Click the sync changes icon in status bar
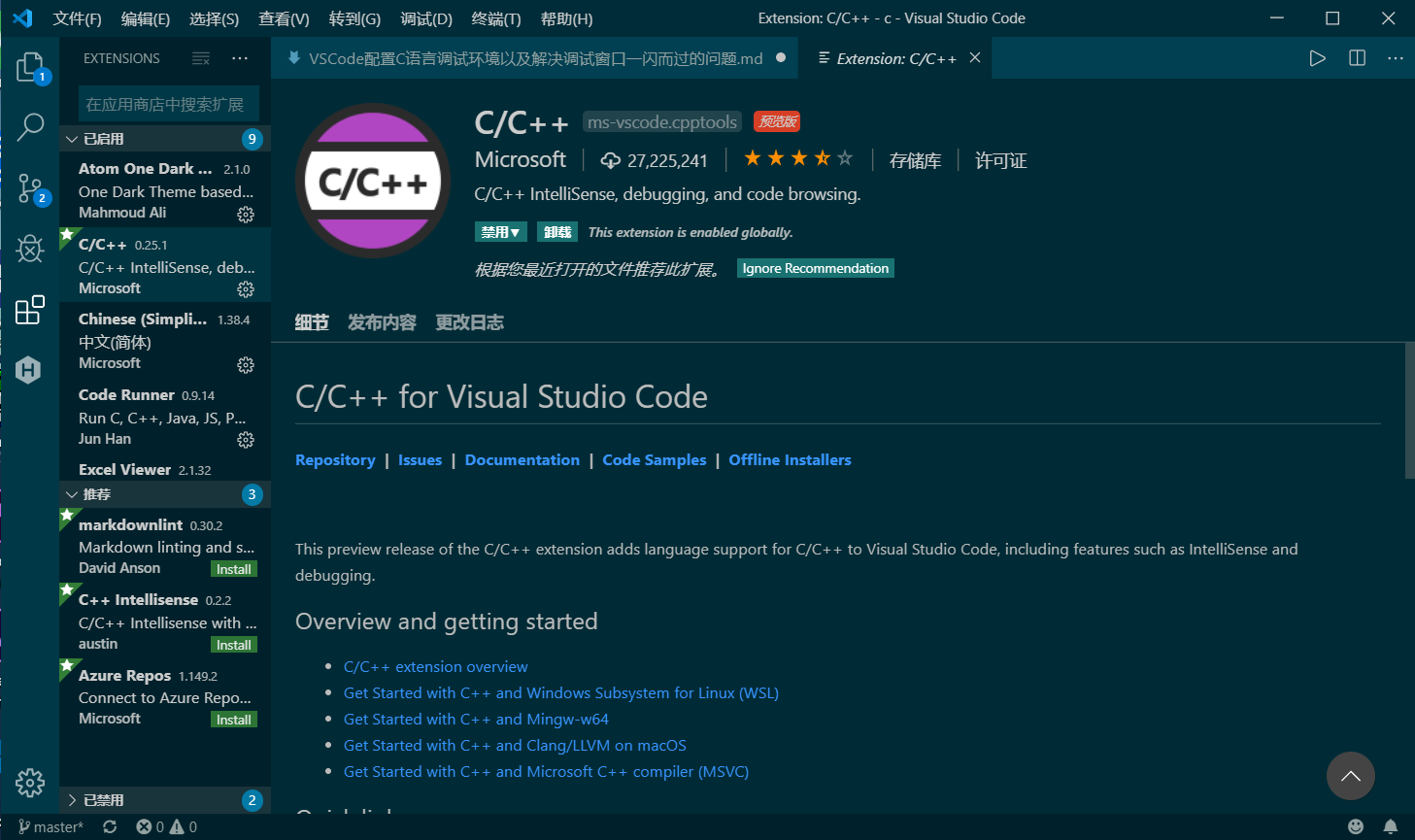 click(x=110, y=826)
